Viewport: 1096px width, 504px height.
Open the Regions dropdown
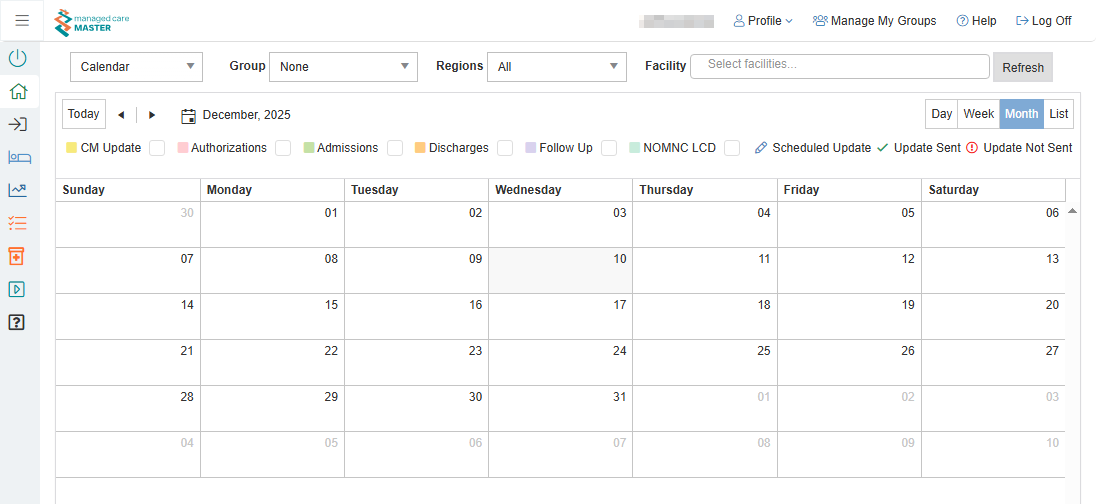point(556,67)
